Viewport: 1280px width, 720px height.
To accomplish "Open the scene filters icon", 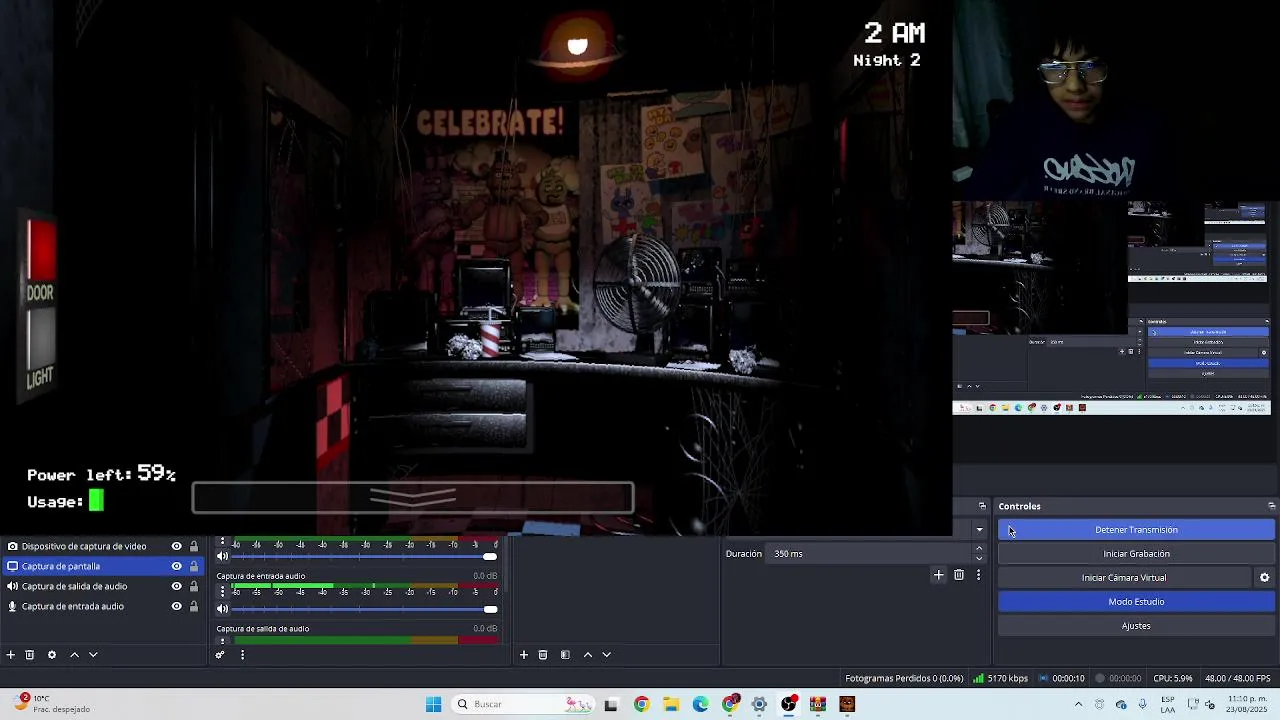I will pyautogui.click(x=565, y=655).
